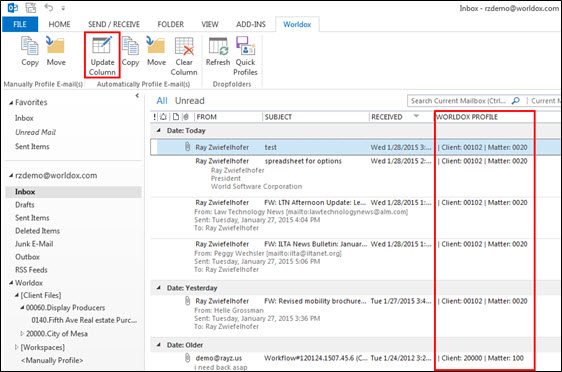The width and height of the screenshot is (562, 372).
Task: Switch to the FOLDER tab
Action: coord(171,24)
